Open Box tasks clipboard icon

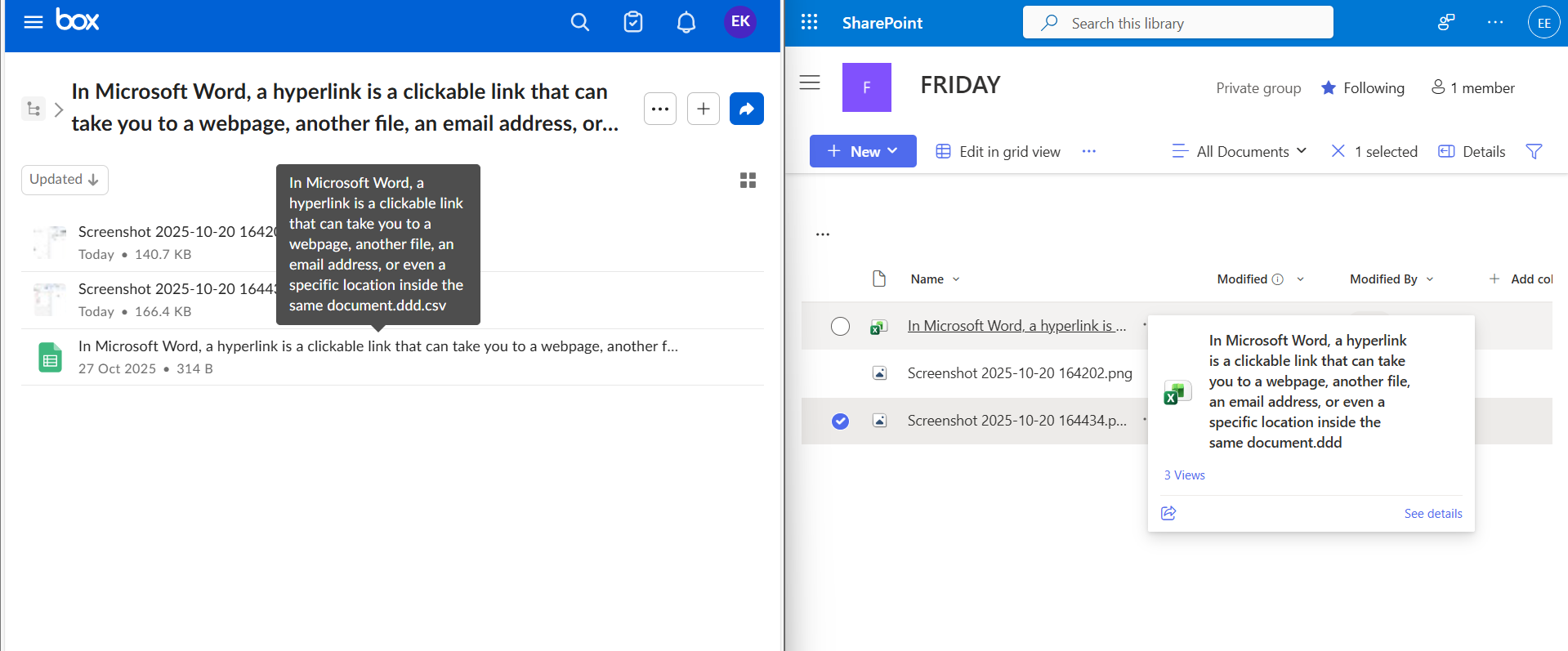click(x=633, y=22)
